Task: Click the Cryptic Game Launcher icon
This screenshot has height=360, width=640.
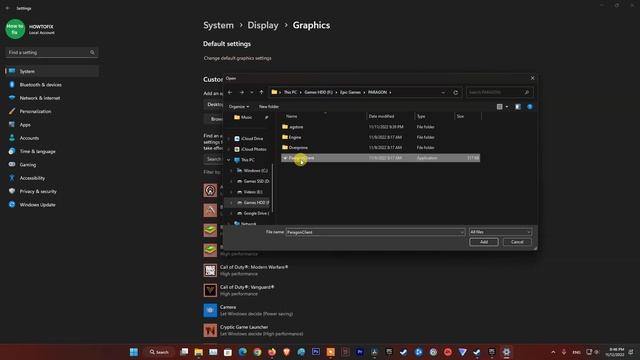Action: click(210, 330)
